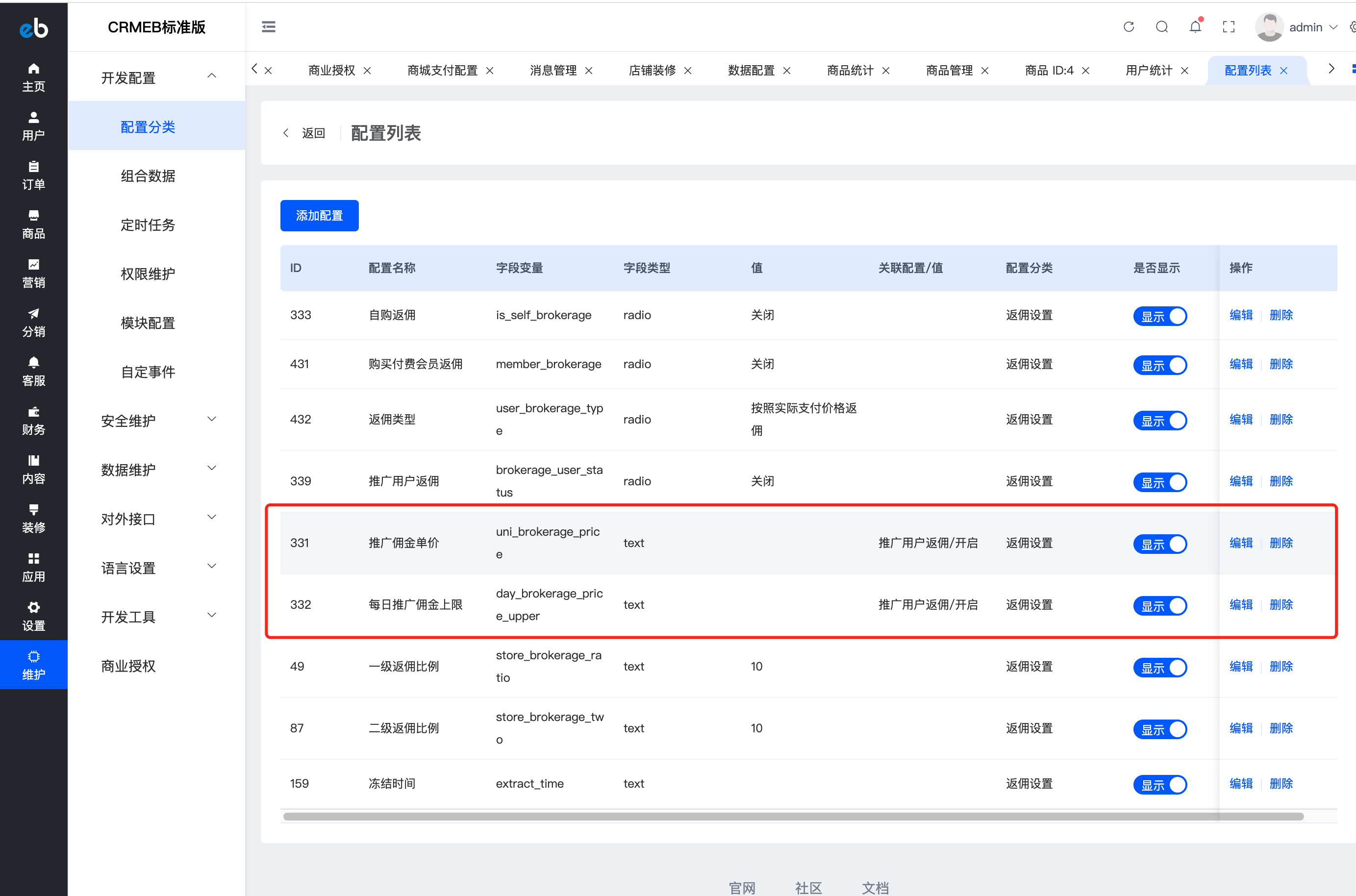Collapse the sidebar with the hamburger icon
This screenshot has width=1356, height=896.
click(x=269, y=27)
